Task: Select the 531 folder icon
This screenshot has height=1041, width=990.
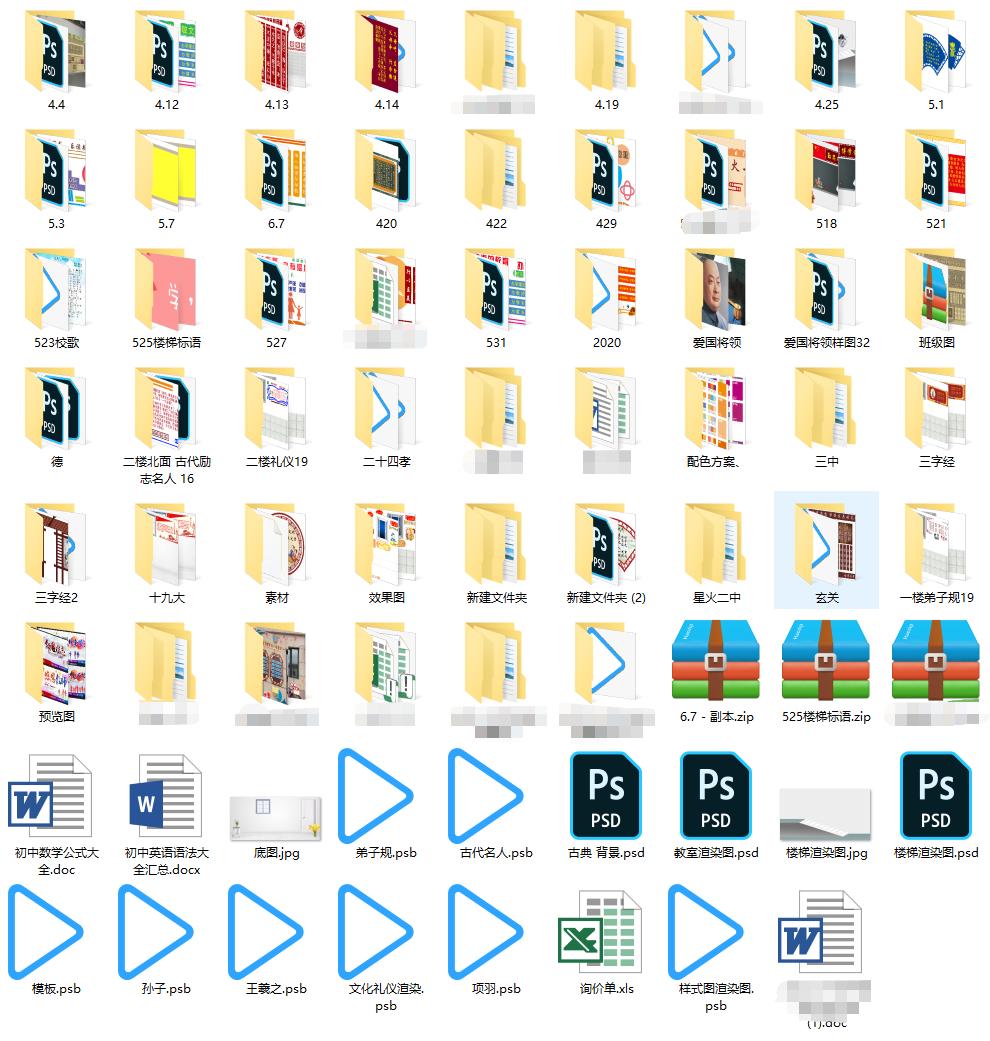Action: point(496,289)
